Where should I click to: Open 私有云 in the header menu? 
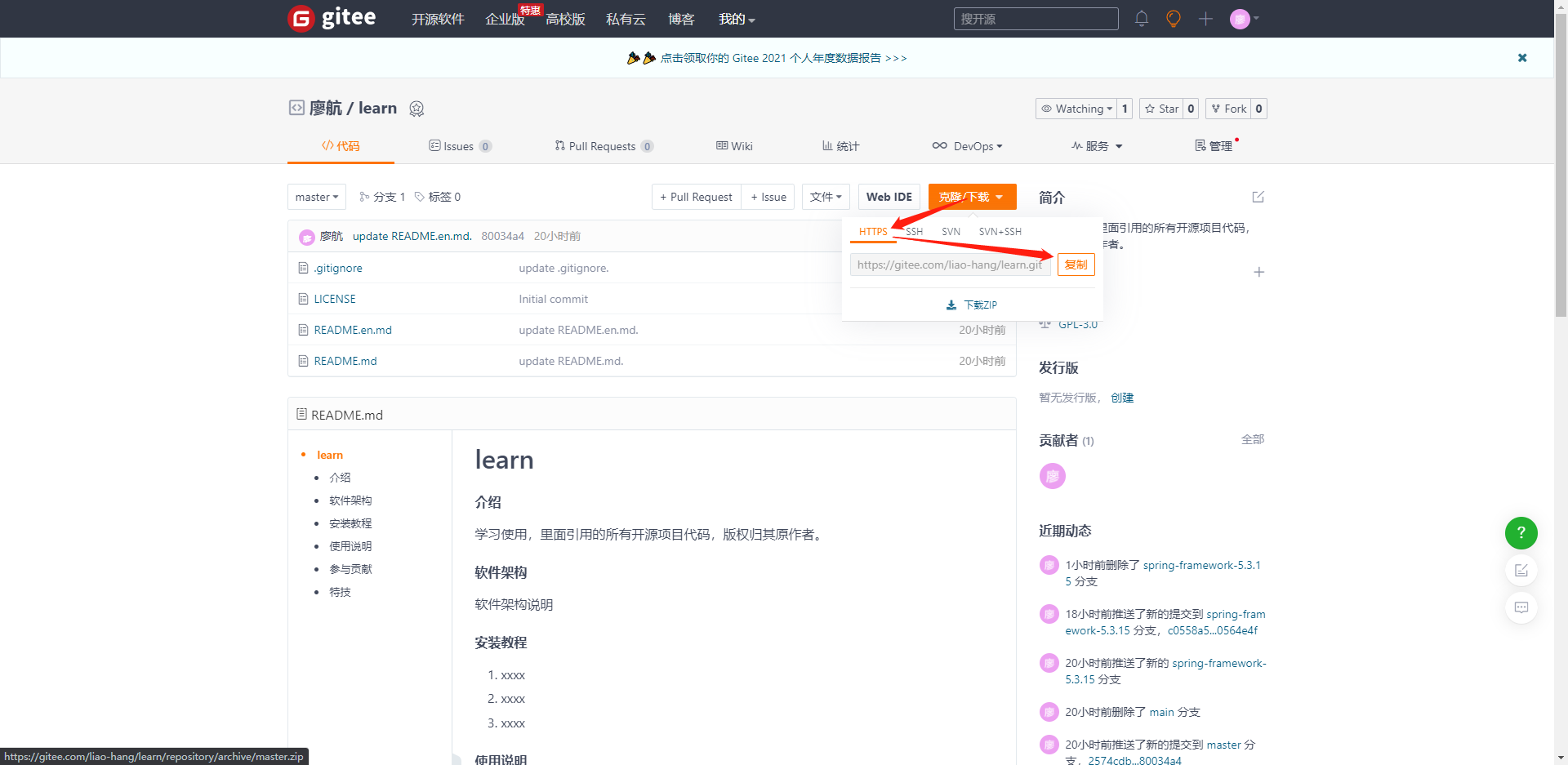click(626, 19)
